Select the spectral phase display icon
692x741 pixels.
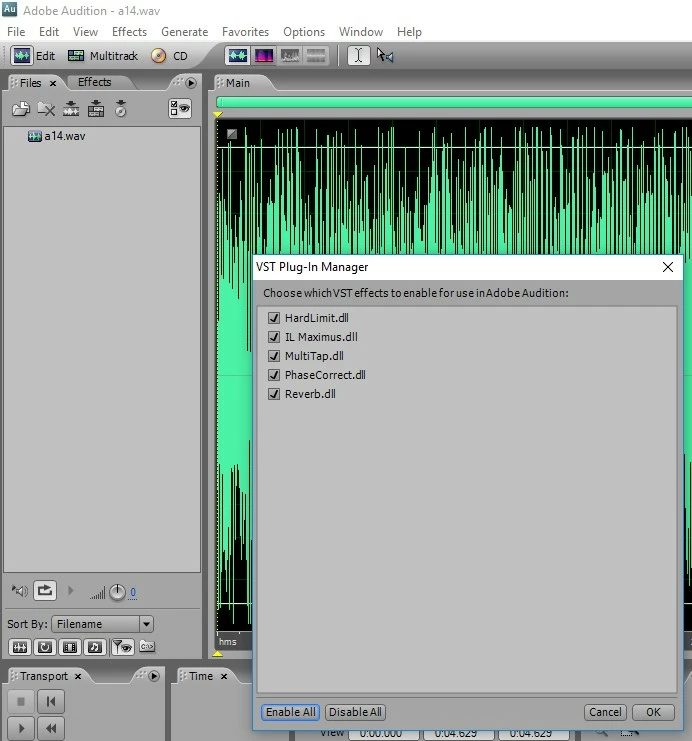316,56
